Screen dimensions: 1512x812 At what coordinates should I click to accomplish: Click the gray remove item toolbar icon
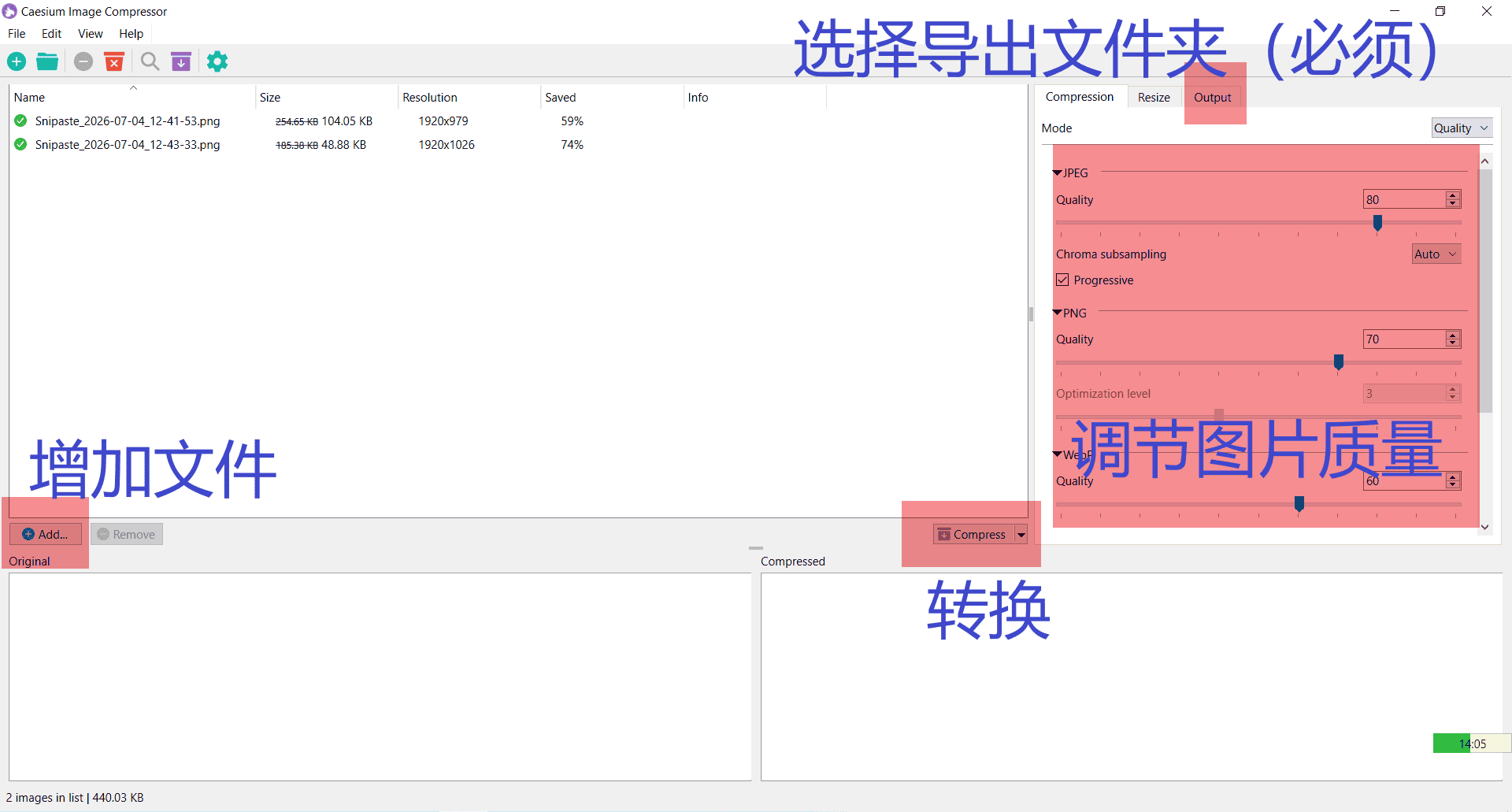coord(83,61)
